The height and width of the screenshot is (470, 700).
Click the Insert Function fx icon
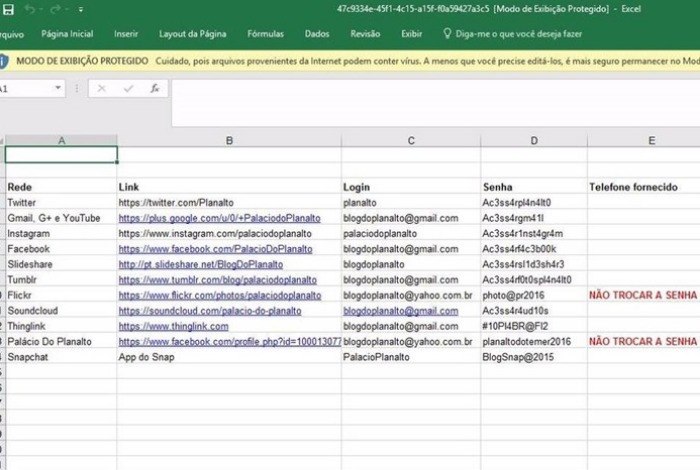click(154, 88)
